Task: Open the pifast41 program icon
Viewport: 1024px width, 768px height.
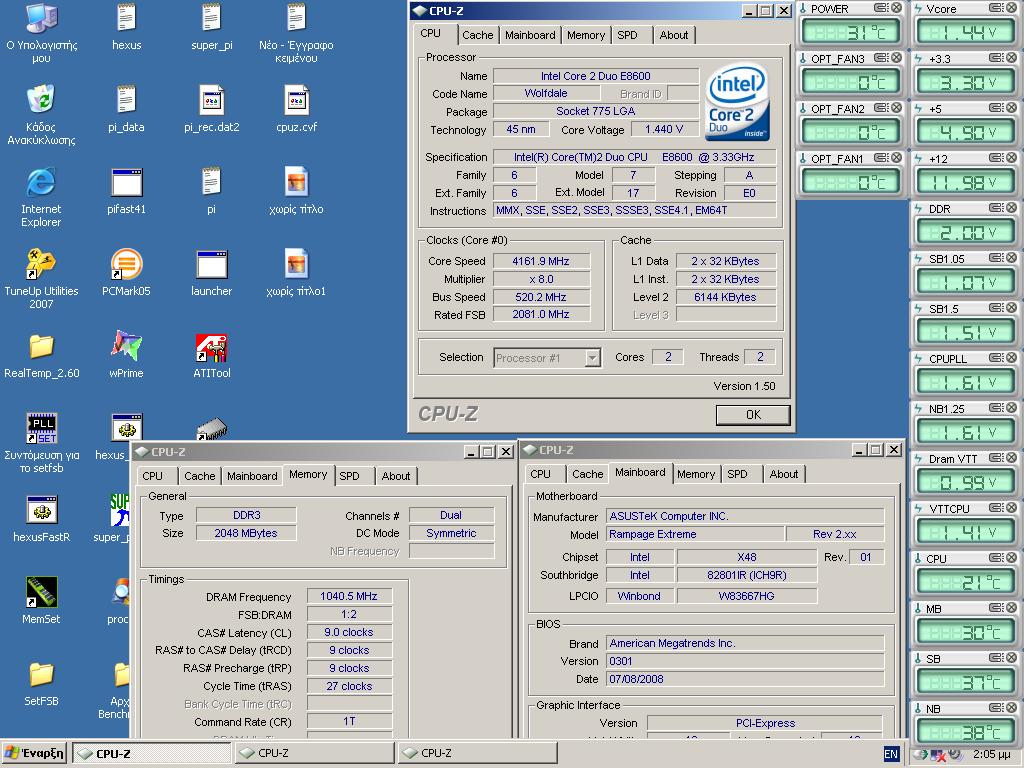Action: [x=126, y=182]
